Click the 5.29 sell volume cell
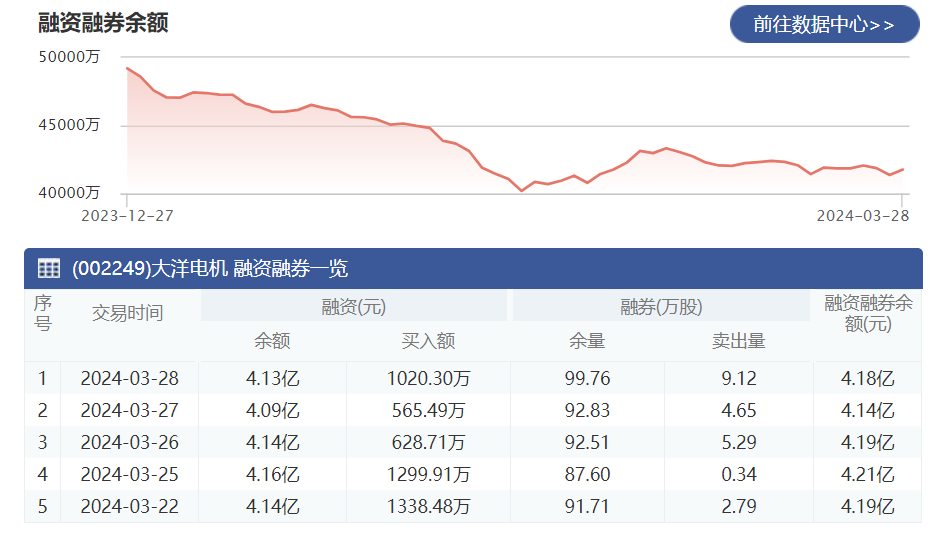Viewport: 936px width, 534px height. pos(739,443)
